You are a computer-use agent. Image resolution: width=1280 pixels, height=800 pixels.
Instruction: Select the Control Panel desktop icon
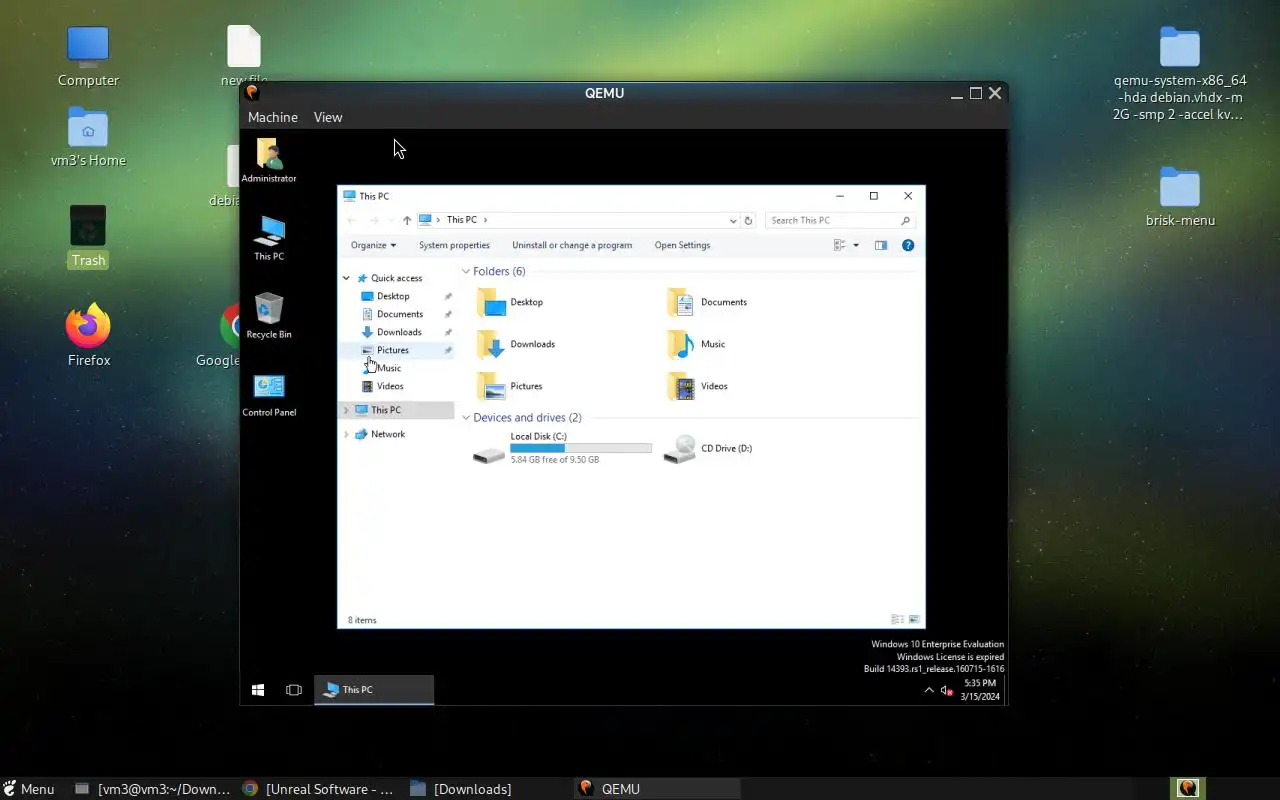pos(269,394)
